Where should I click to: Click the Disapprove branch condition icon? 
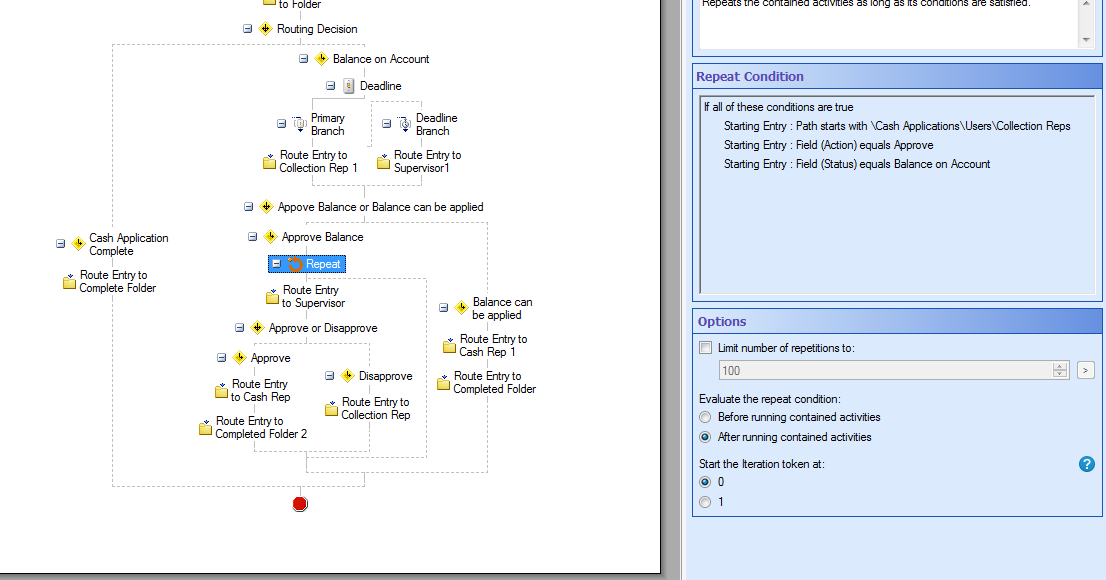[x=347, y=376]
